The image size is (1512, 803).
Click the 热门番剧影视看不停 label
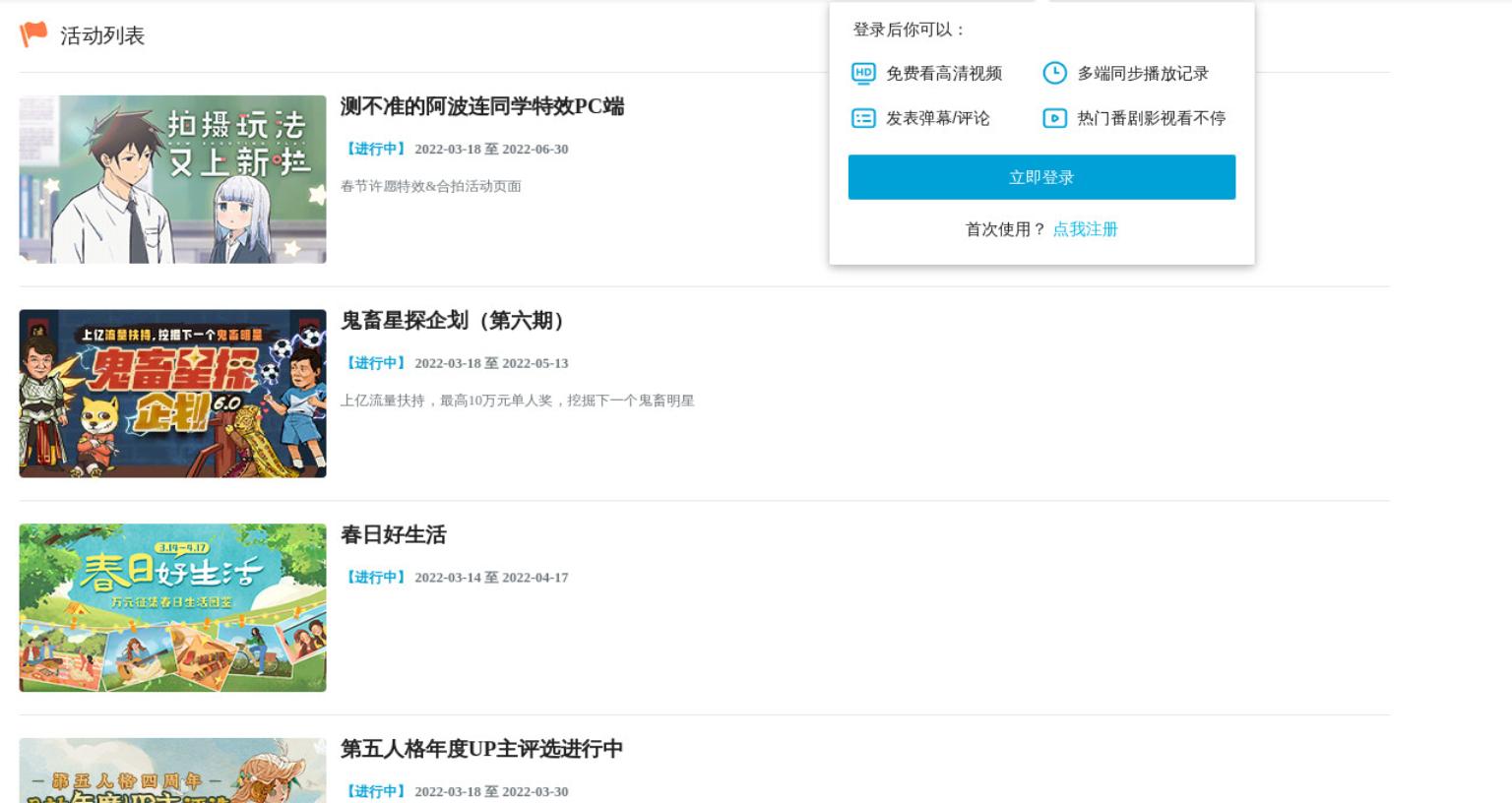(x=1152, y=118)
